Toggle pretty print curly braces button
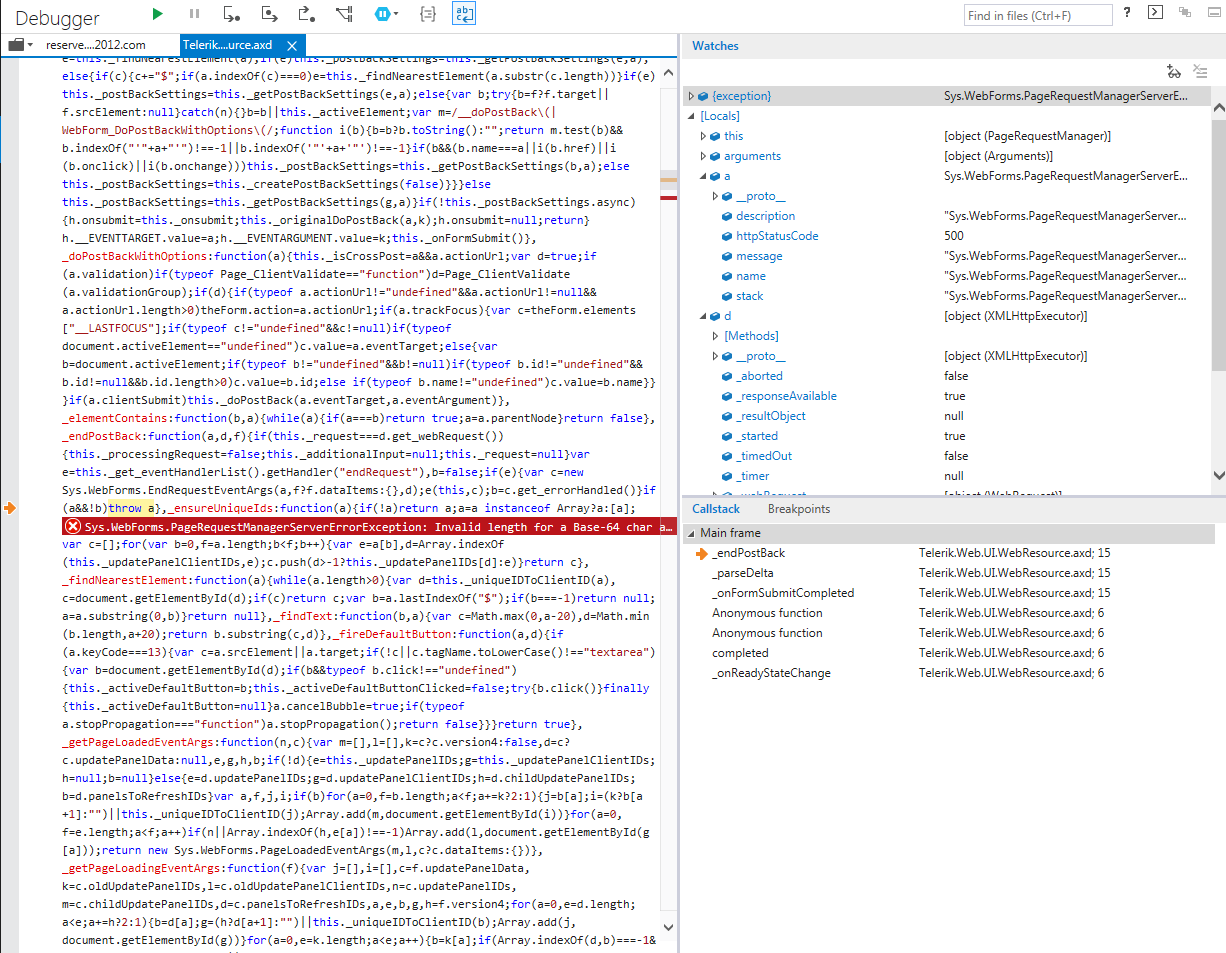Viewport: 1226px width, 953px height. (428, 14)
